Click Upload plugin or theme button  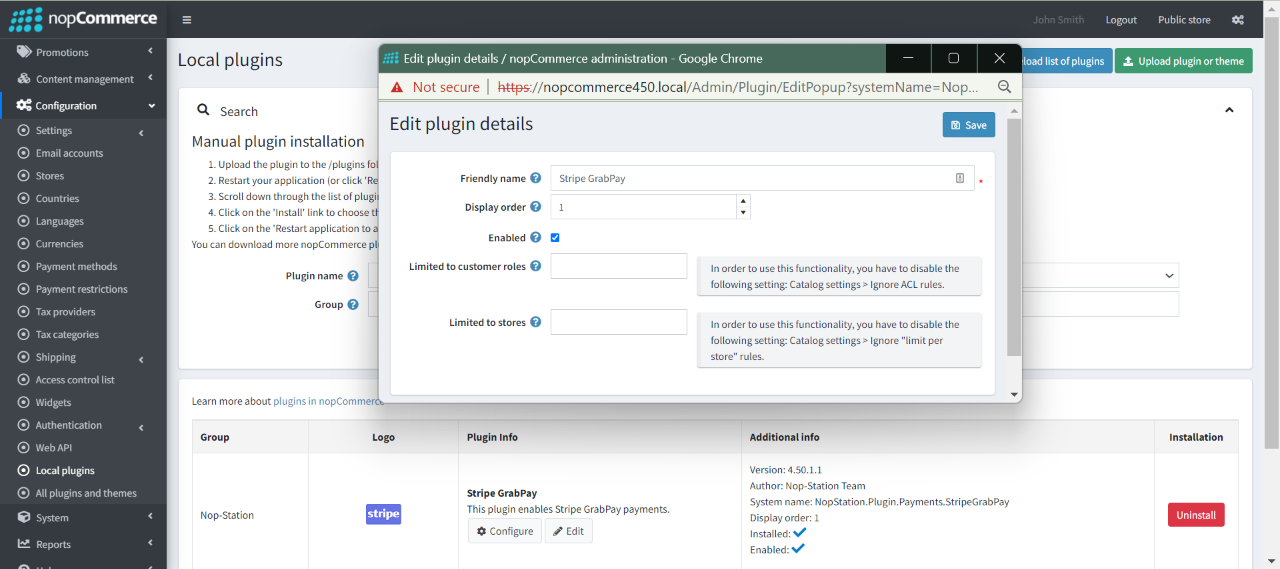(1183, 61)
